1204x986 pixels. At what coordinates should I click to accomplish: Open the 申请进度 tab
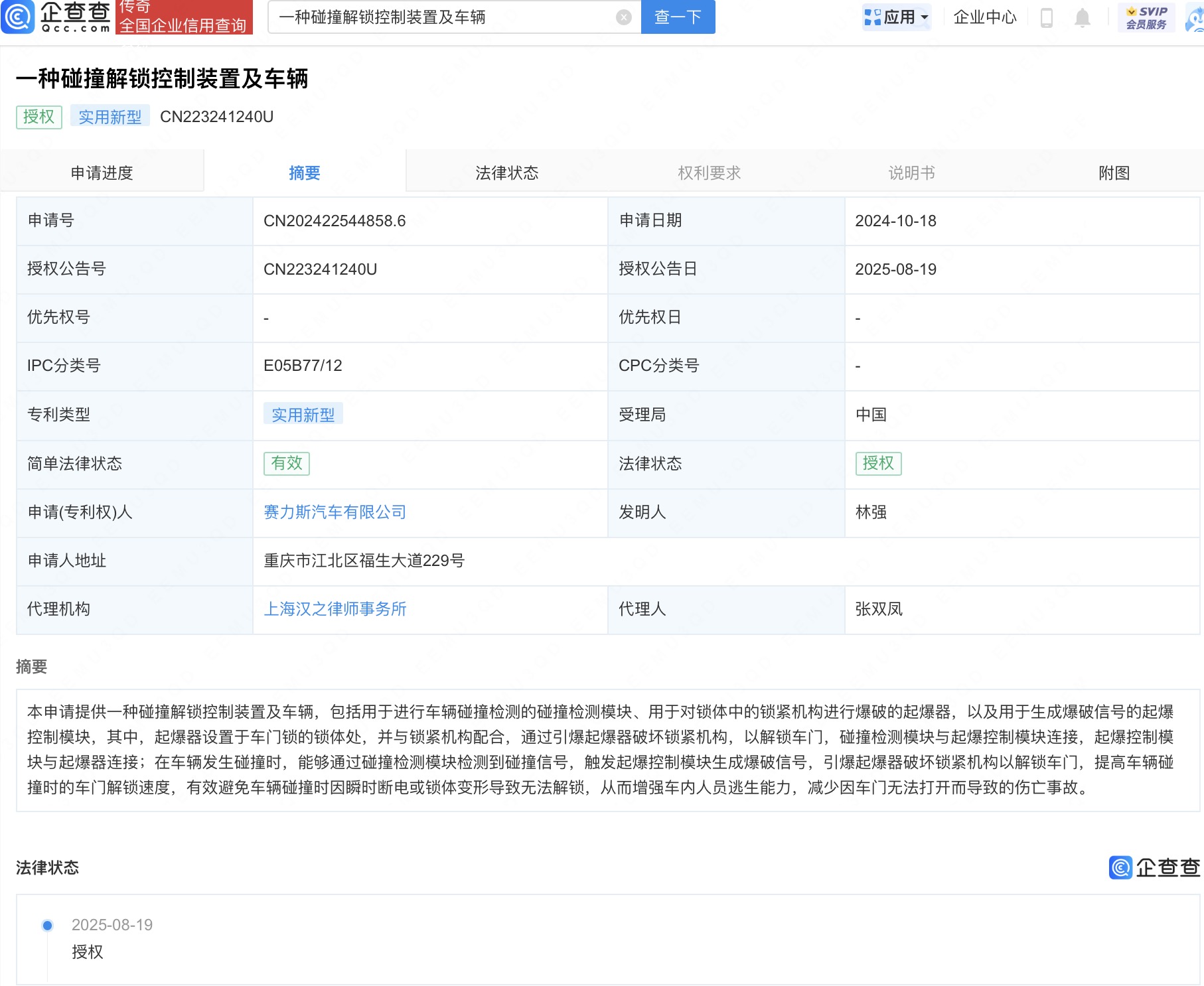click(101, 173)
